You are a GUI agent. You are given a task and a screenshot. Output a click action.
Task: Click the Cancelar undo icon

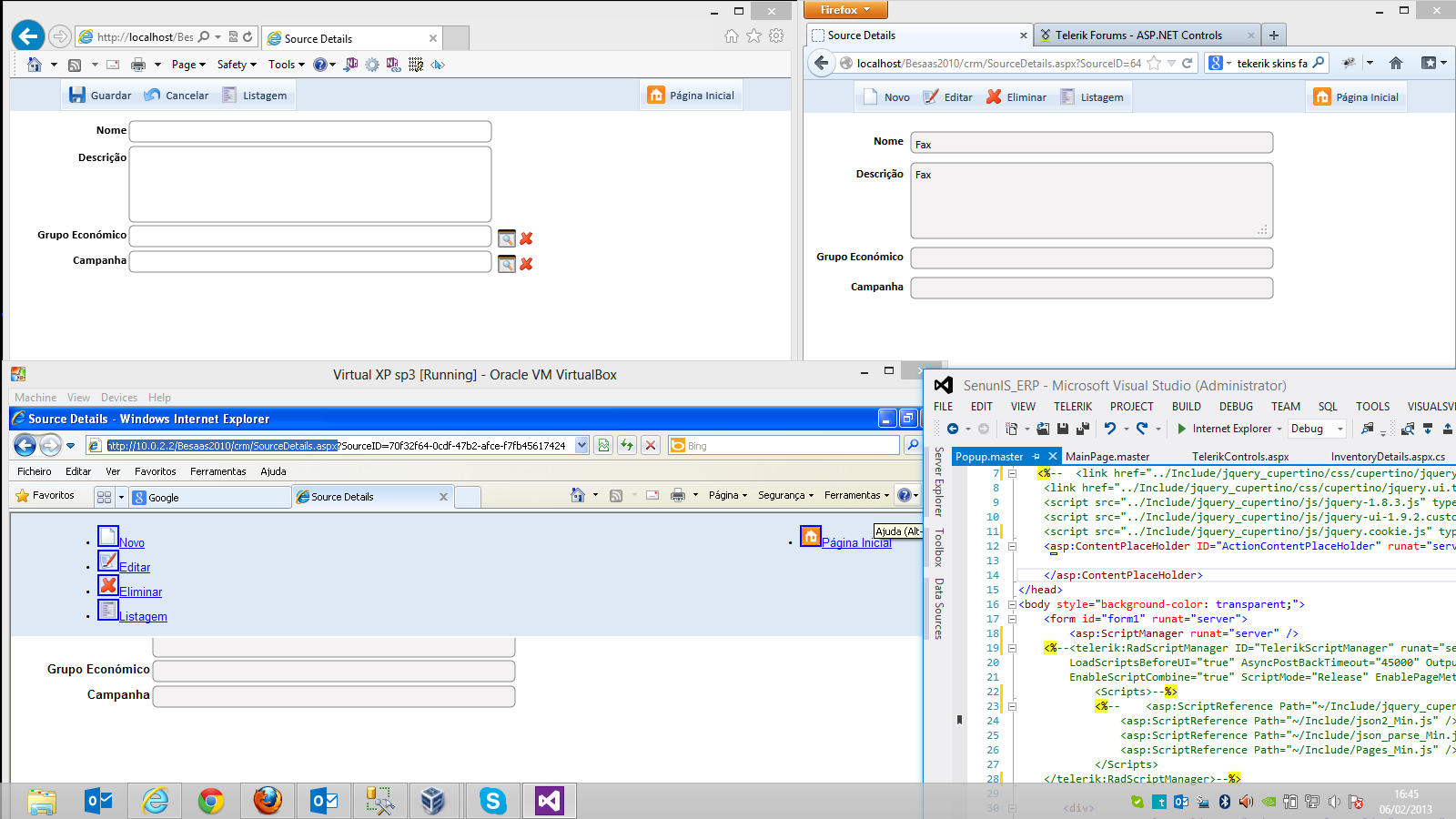click(152, 96)
